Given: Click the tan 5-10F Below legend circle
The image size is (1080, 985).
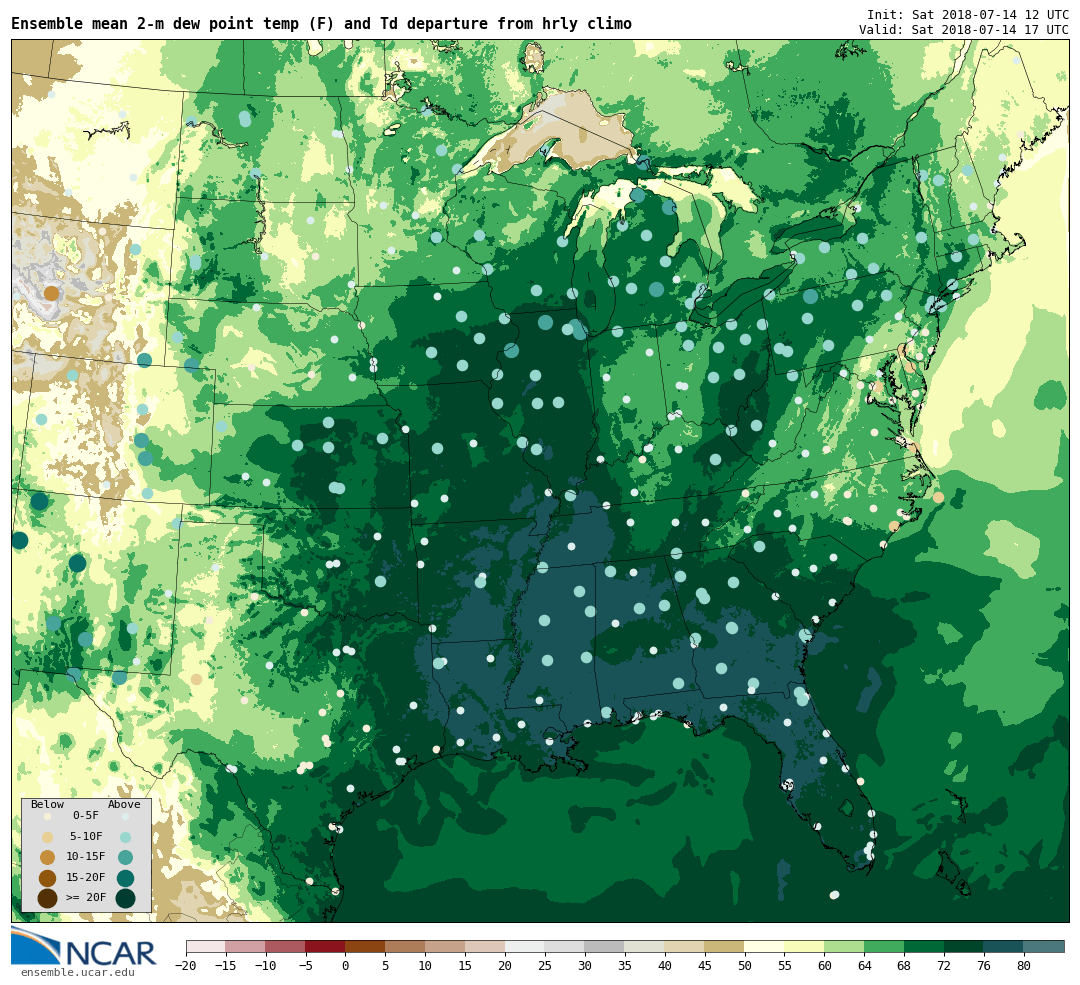Looking at the screenshot, I should (47, 837).
